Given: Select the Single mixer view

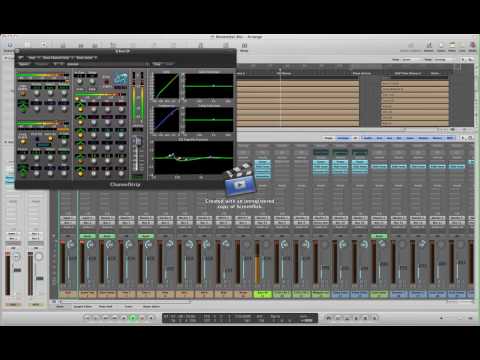Looking at the screenshot, I should click(329, 138).
